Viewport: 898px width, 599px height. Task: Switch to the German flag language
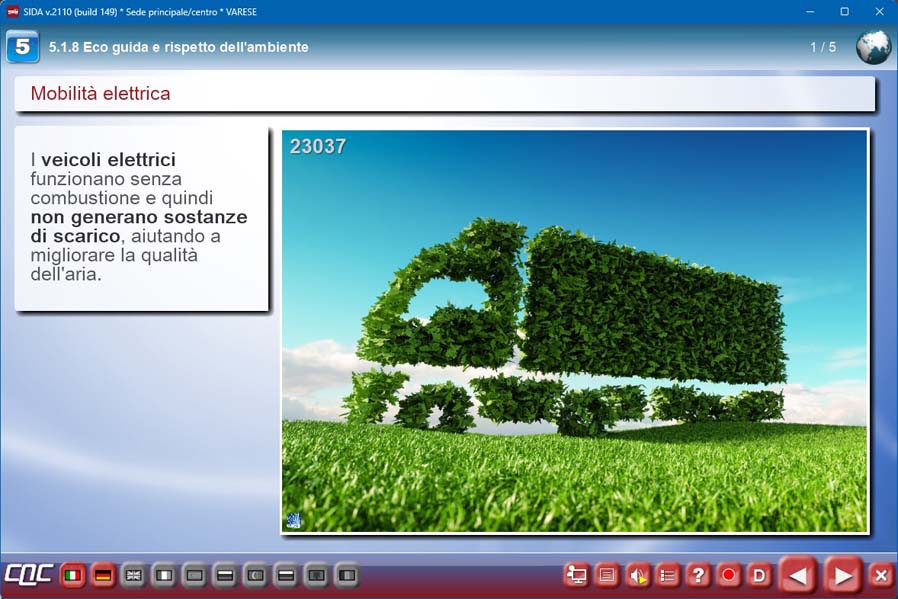tap(102, 575)
